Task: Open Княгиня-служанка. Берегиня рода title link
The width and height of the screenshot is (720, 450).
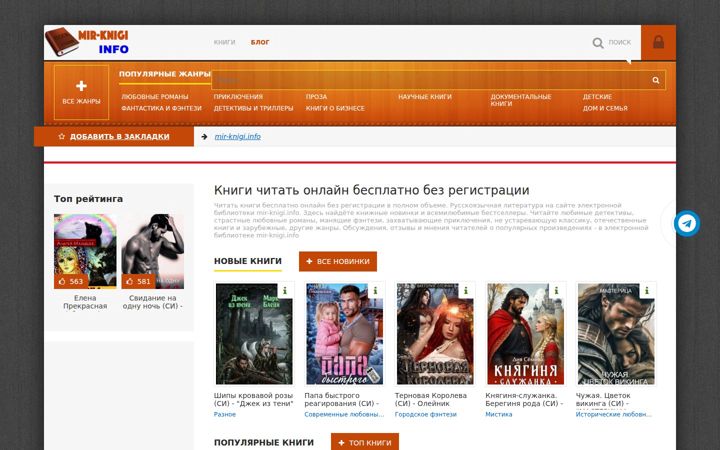Action: click(524, 399)
